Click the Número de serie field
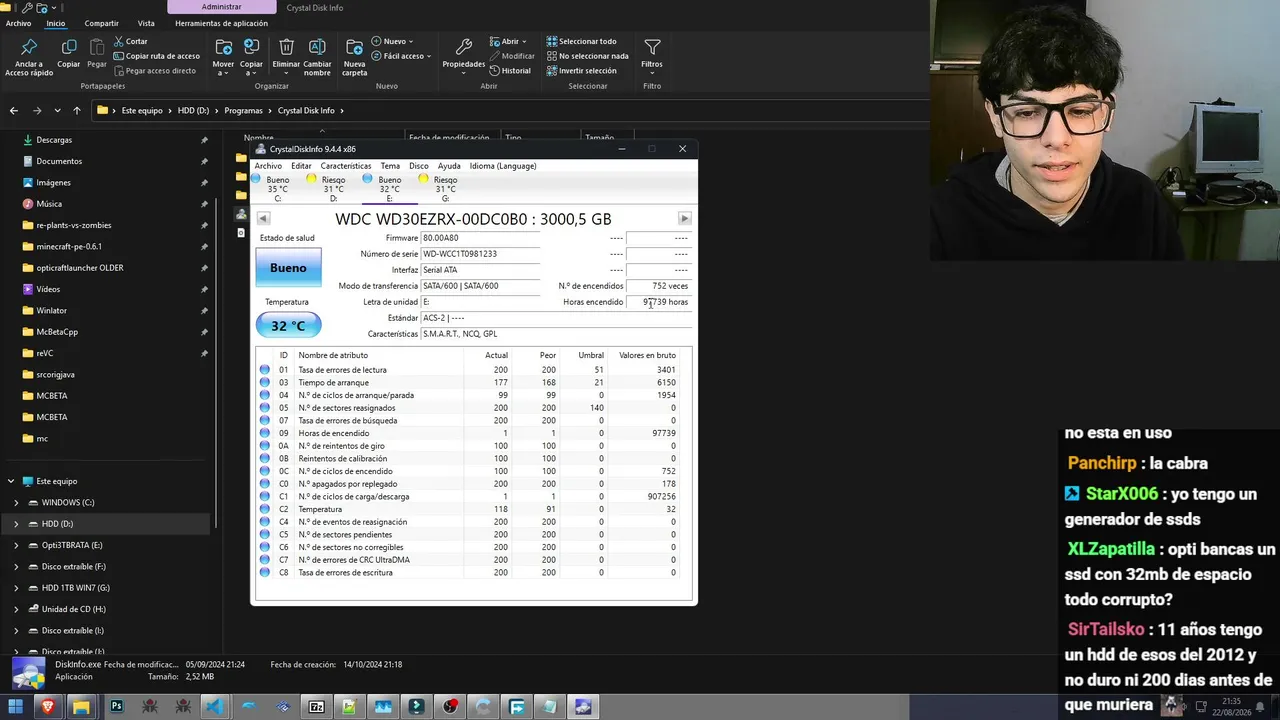 click(x=481, y=254)
